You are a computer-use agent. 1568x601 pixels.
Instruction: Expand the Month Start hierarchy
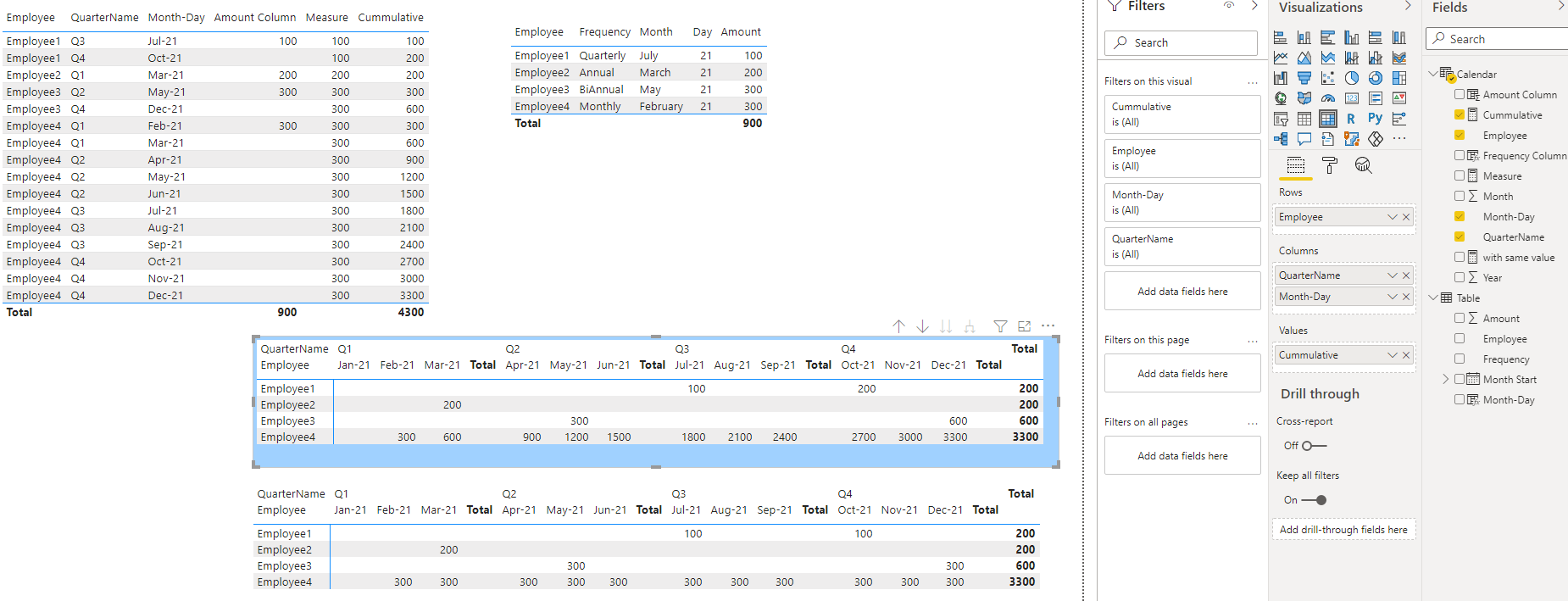click(1446, 379)
